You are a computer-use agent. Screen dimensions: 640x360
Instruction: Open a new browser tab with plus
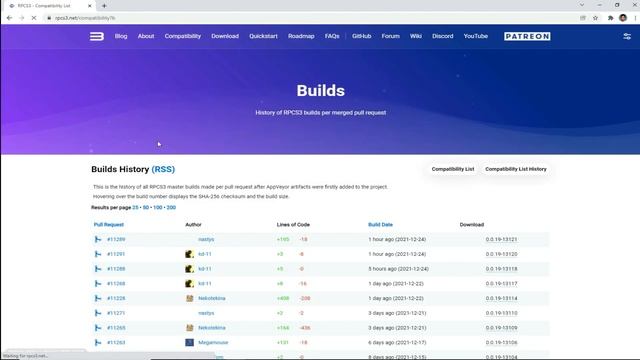(x=104, y=6)
